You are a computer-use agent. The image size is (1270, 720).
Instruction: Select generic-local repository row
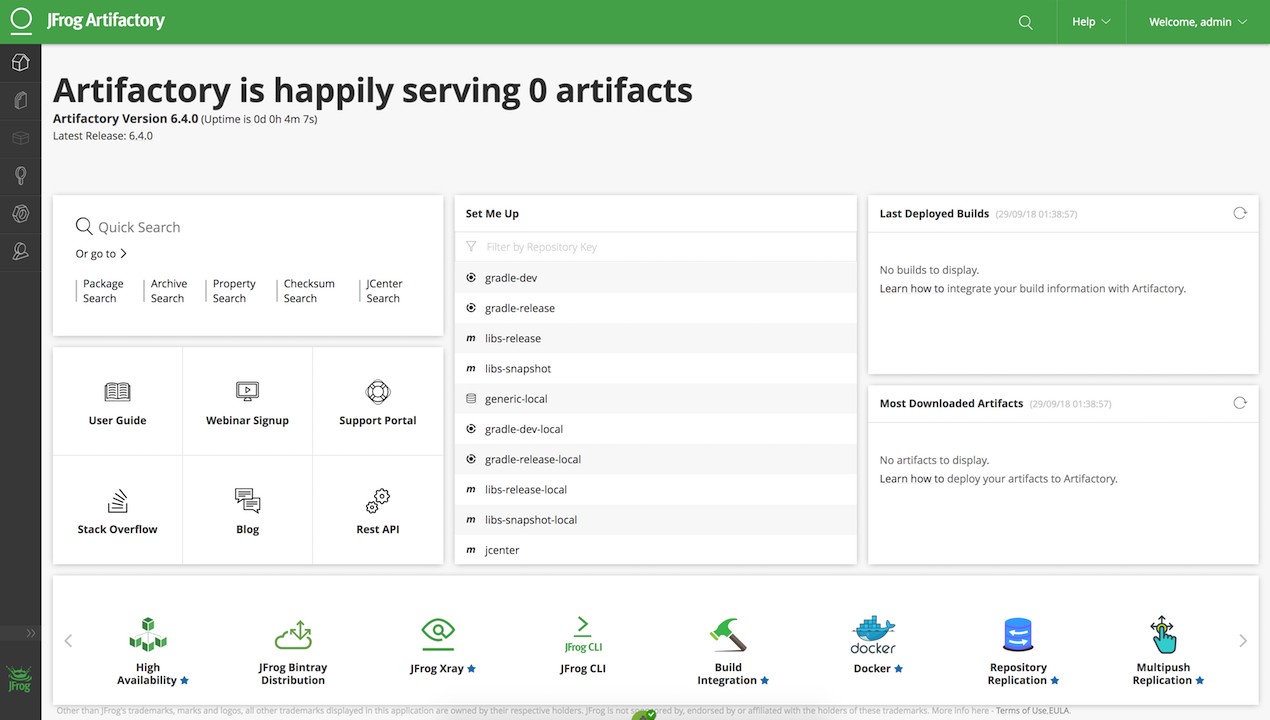[x=656, y=399]
